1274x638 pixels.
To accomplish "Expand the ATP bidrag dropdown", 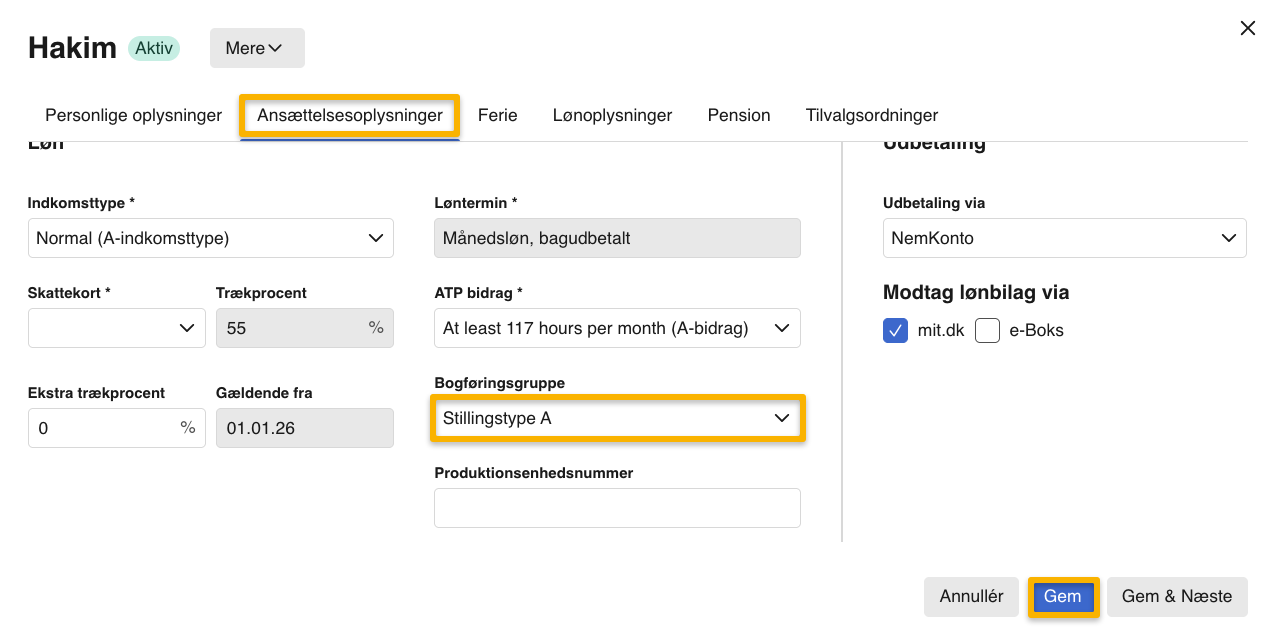I will click(616, 328).
